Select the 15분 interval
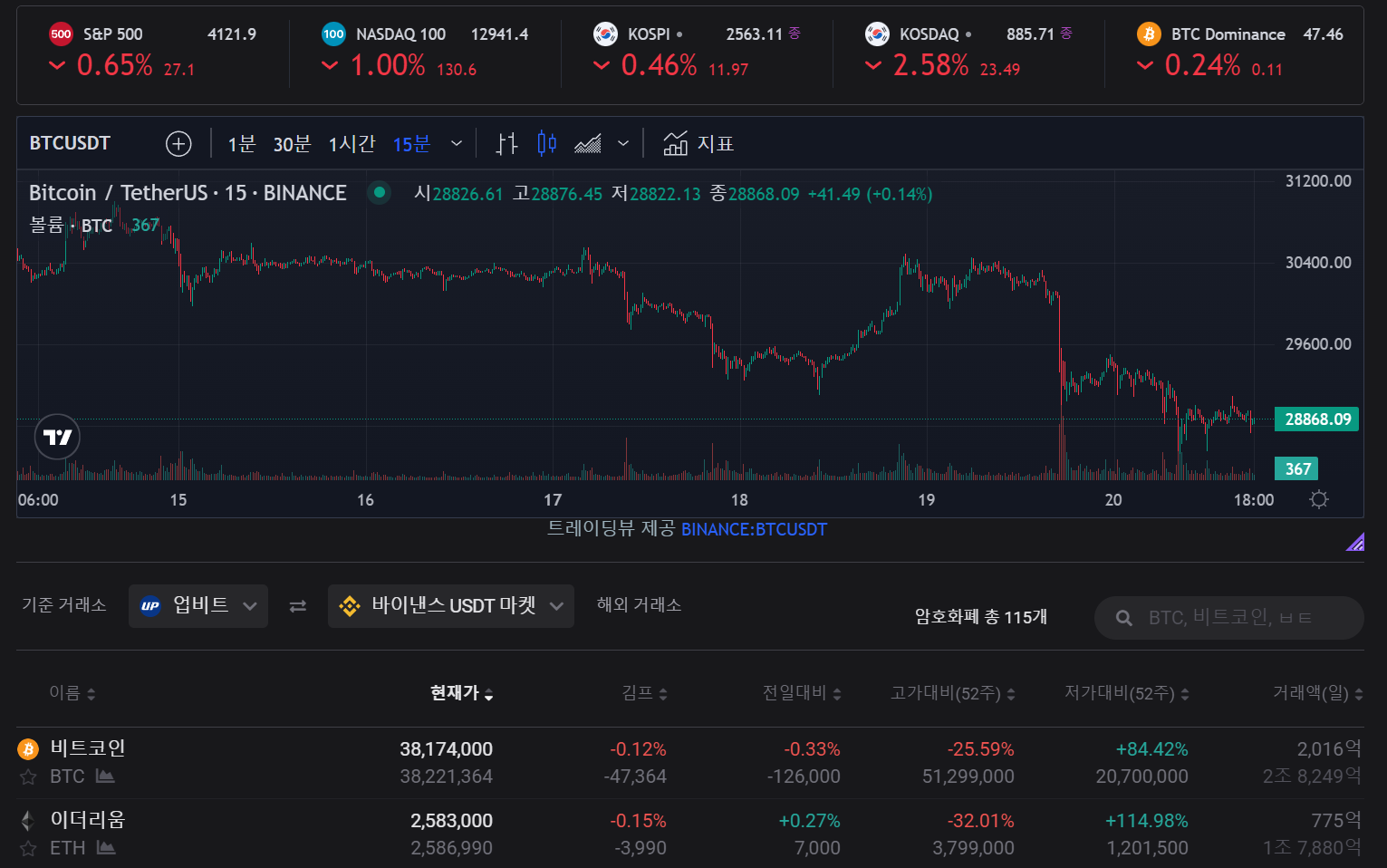The width and height of the screenshot is (1387, 868). coord(411,144)
